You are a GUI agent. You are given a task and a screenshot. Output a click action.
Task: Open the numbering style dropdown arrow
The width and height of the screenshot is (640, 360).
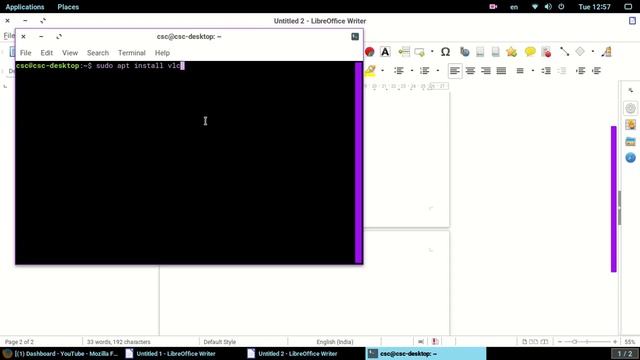pos(438,71)
